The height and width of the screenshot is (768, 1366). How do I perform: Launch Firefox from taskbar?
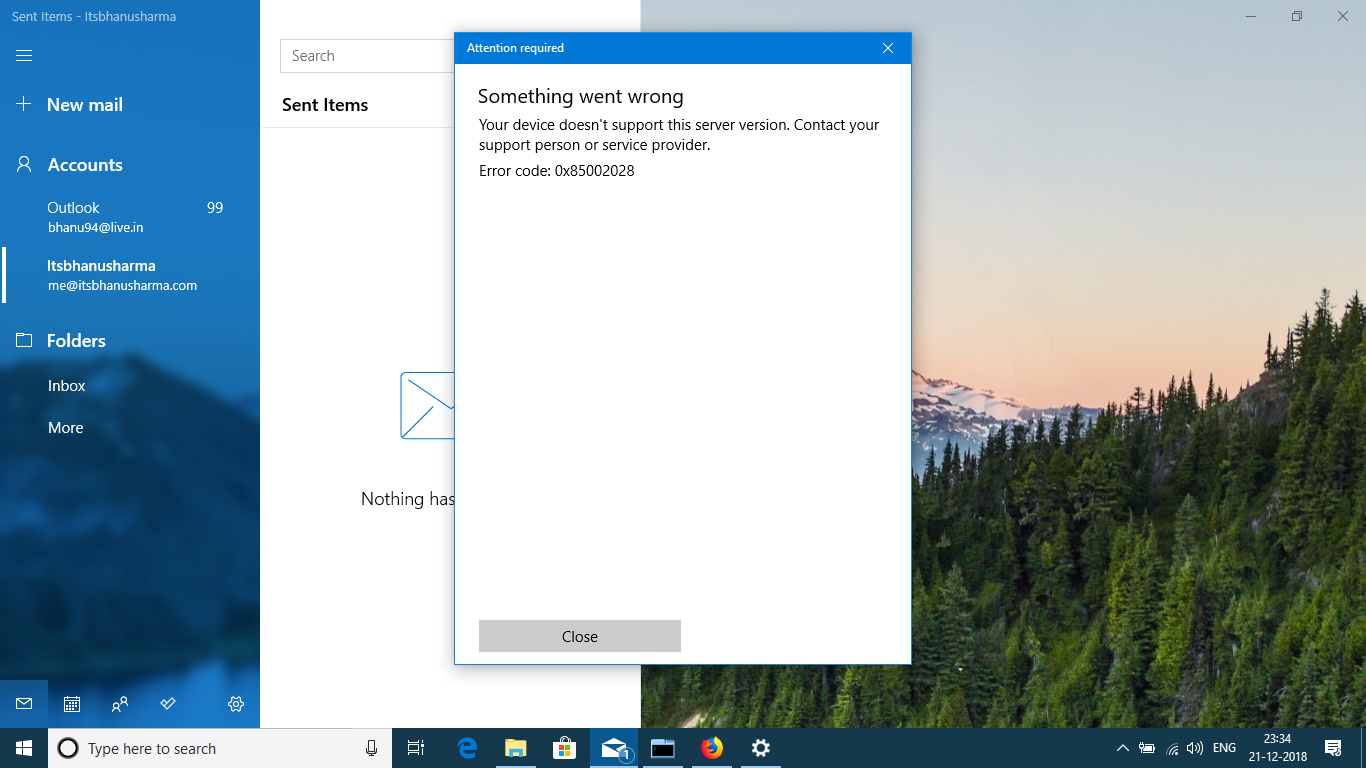(x=712, y=748)
